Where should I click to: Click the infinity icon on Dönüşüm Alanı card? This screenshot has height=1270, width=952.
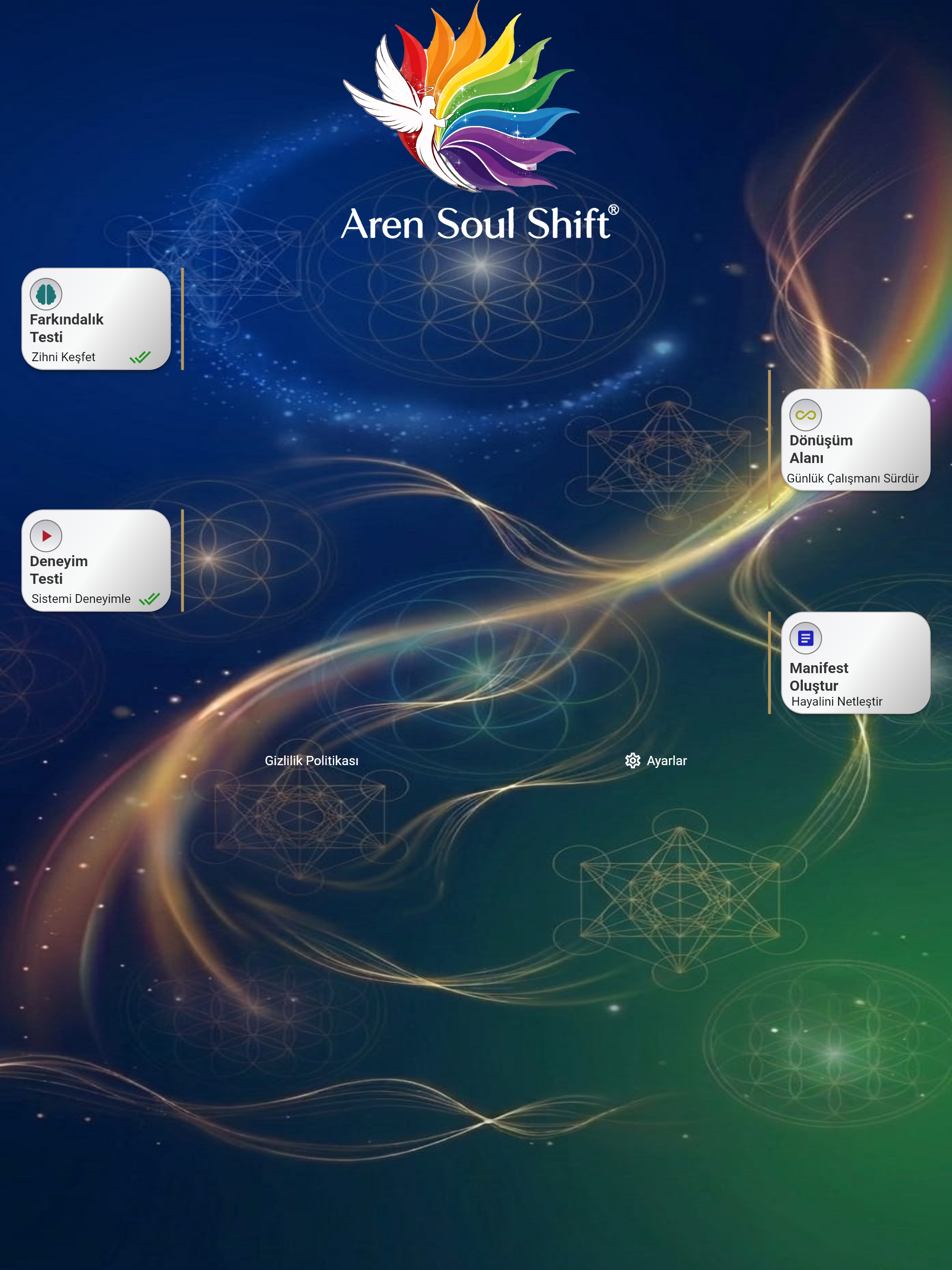point(806,415)
